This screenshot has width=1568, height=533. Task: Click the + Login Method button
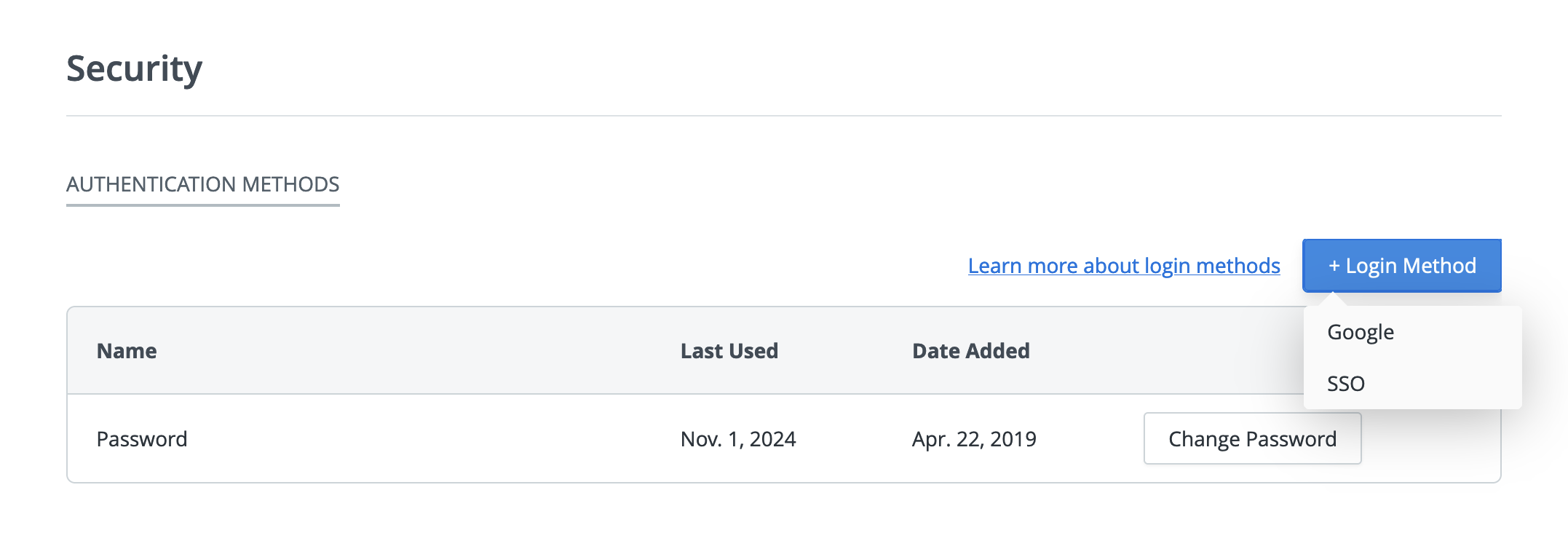click(1401, 266)
